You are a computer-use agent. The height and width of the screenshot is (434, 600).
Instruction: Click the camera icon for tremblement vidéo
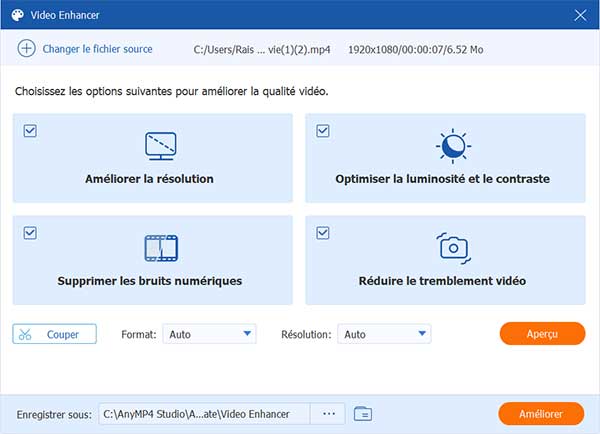click(x=453, y=248)
